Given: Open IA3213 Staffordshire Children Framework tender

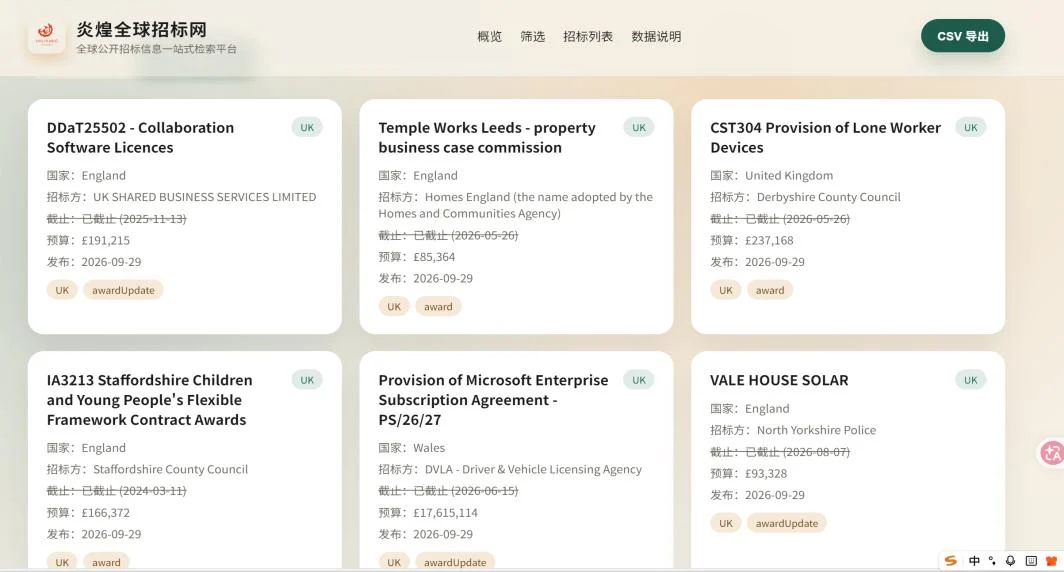Looking at the screenshot, I should [149, 400].
